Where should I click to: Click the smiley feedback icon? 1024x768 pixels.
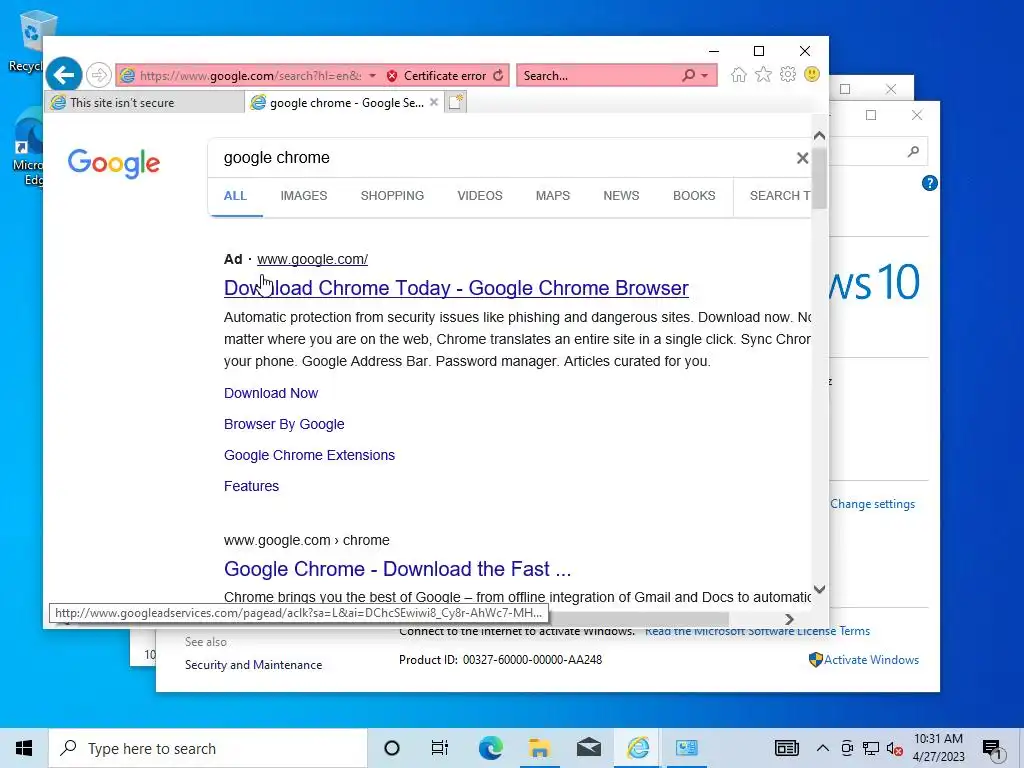coord(812,74)
